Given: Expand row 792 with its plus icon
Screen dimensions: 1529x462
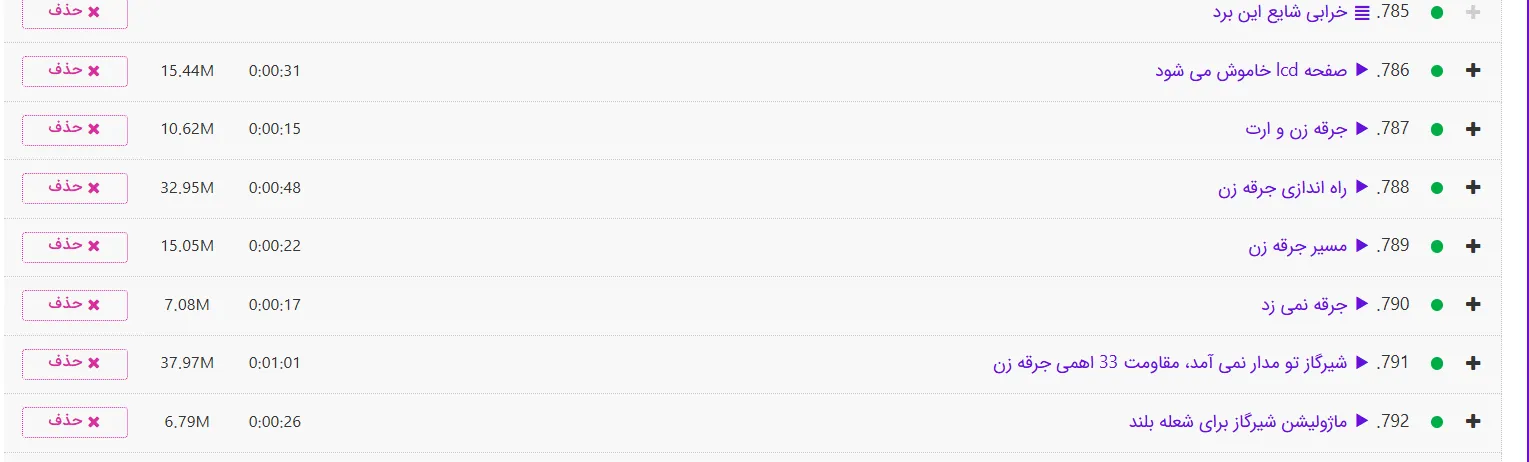Looking at the screenshot, I should [1472, 422].
